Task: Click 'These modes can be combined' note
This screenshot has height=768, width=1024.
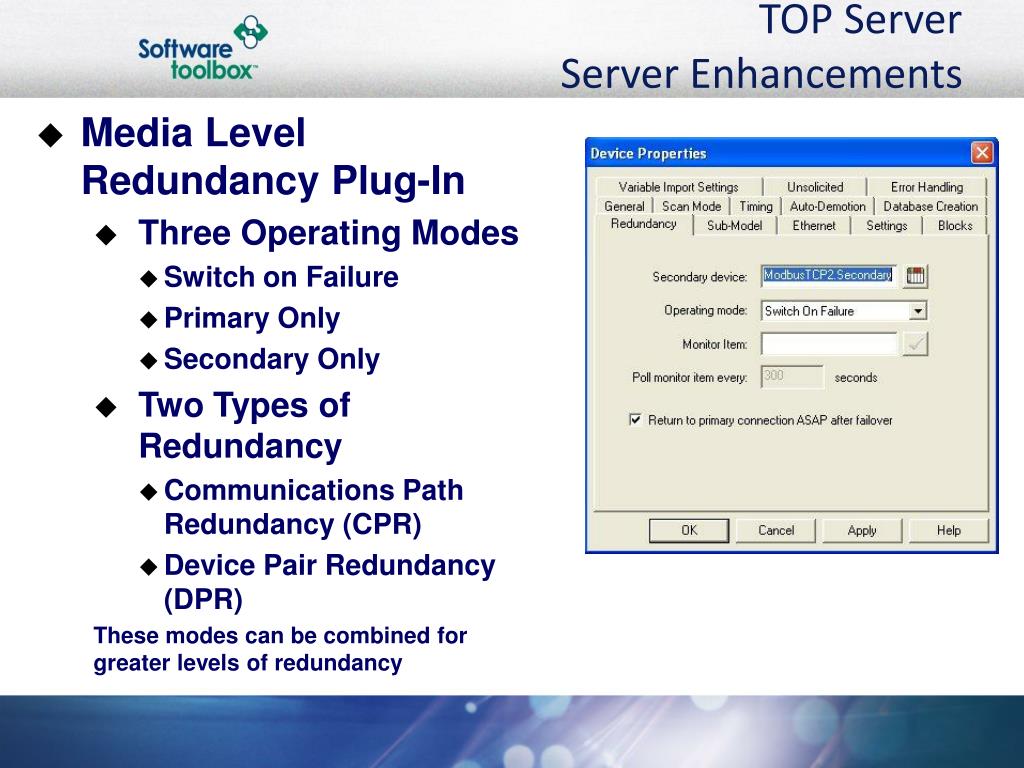Action: (280, 649)
